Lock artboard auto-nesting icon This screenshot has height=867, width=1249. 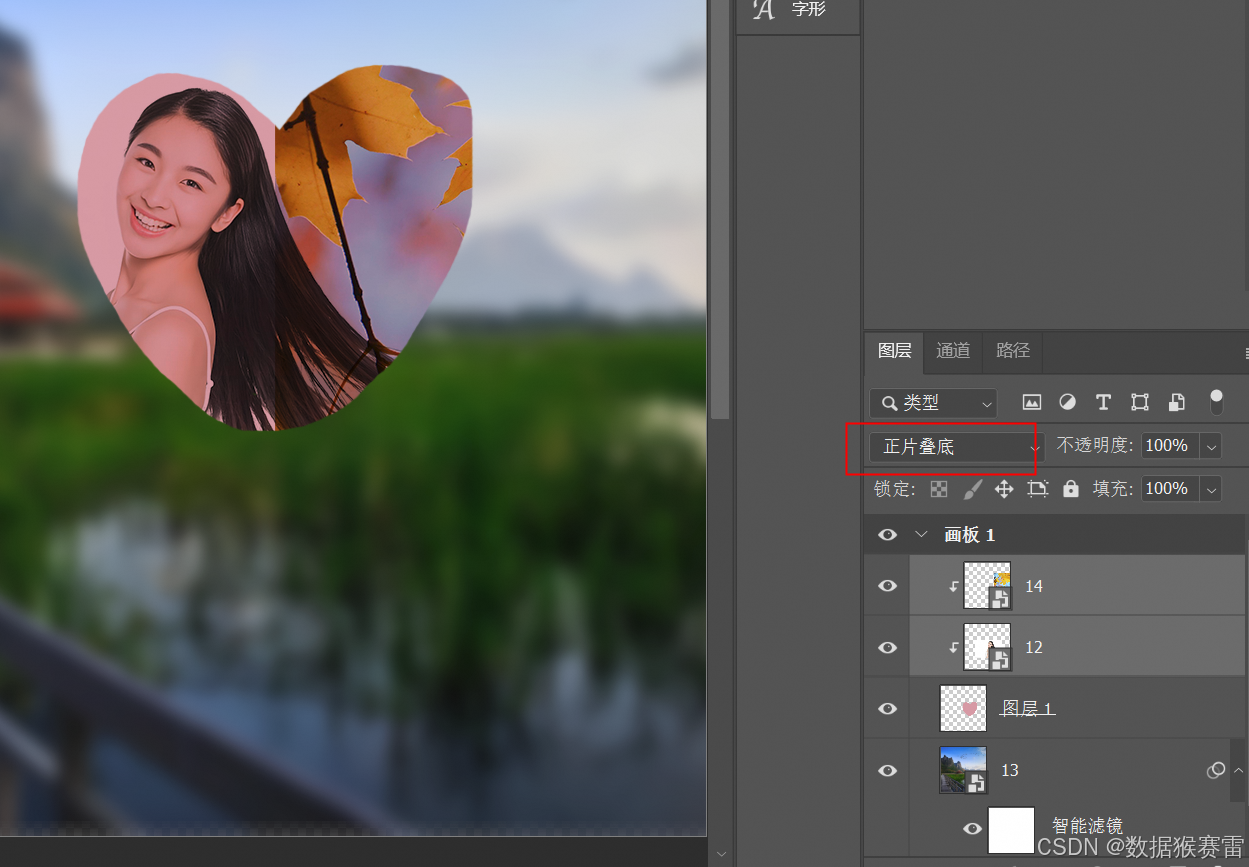click(1038, 489)
